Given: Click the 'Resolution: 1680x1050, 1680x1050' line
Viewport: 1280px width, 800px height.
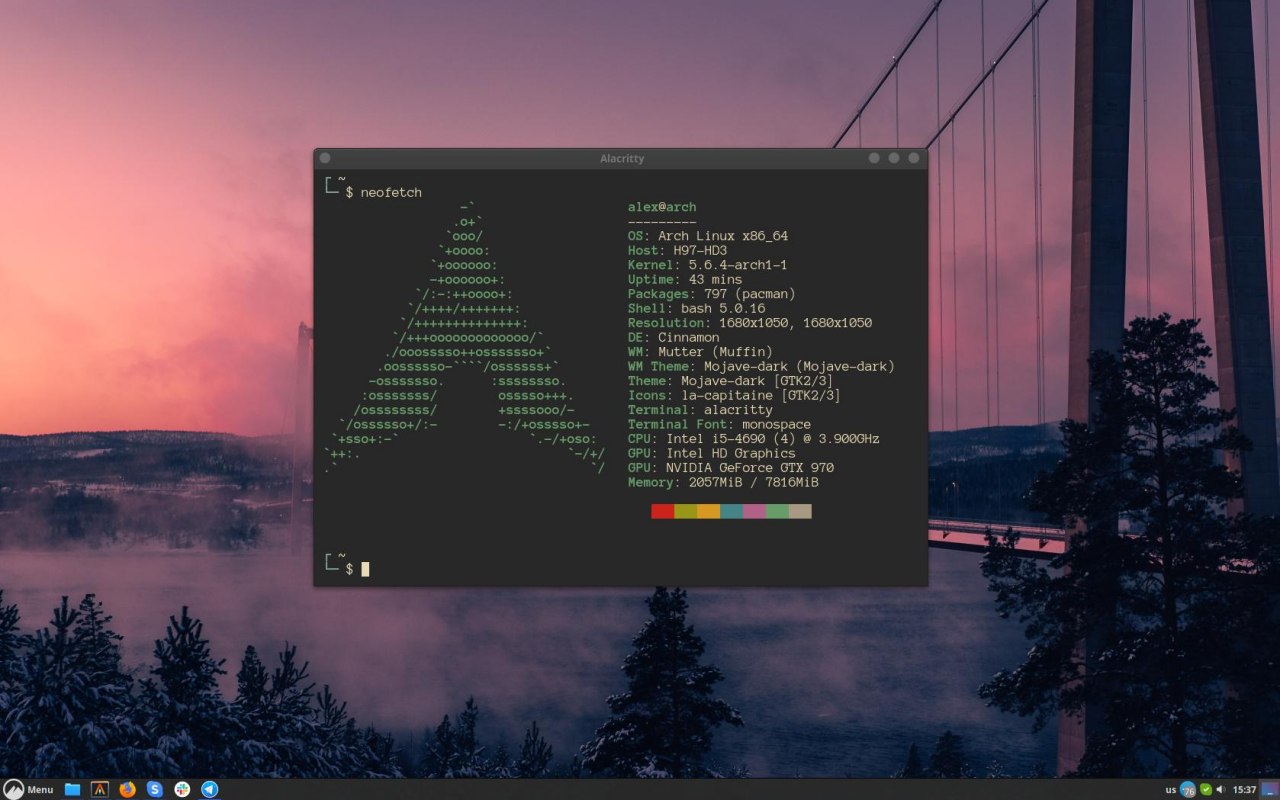Looking at the screenshot, I should click(750, 323).
